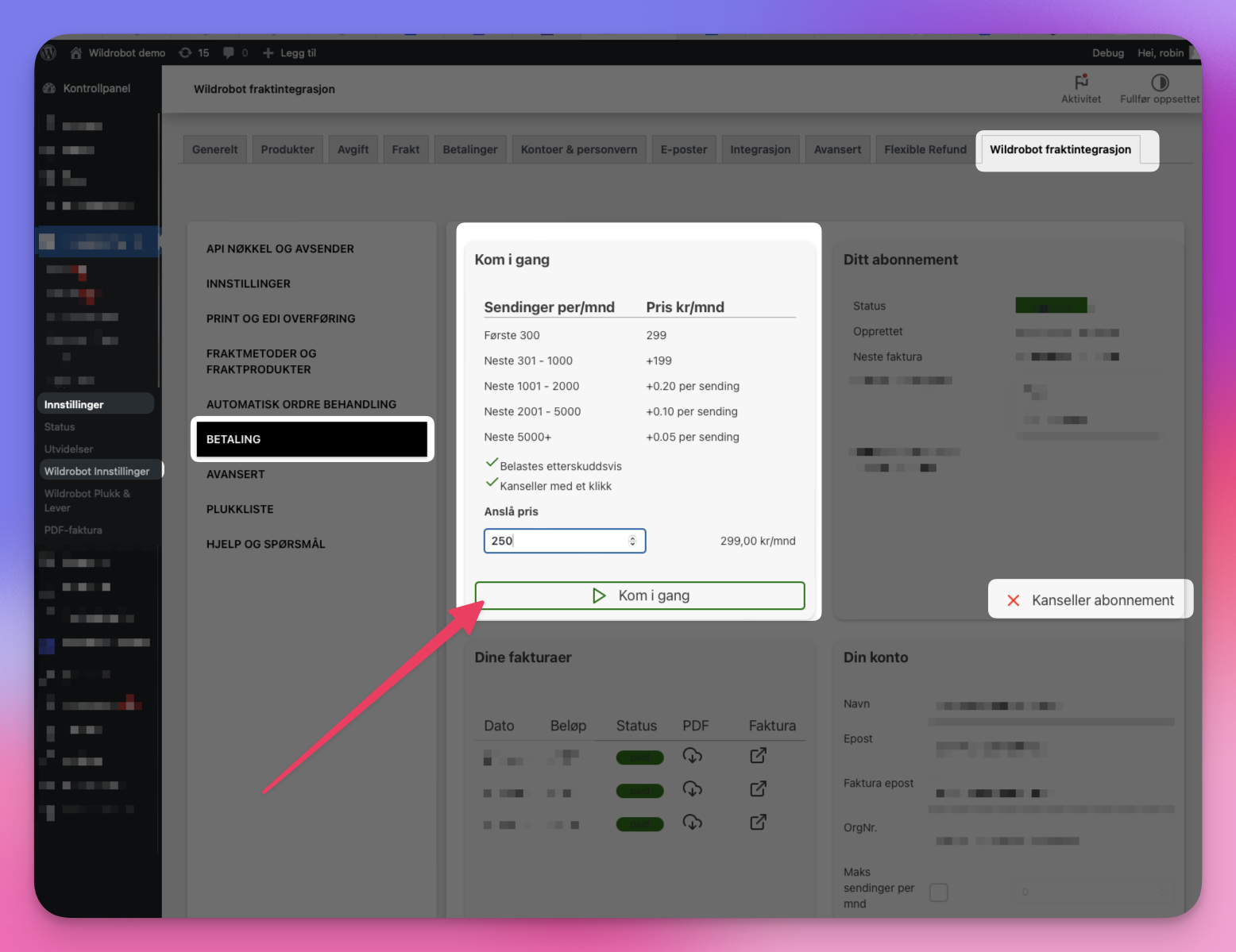The width and height of the screenshot is (1236, 952).
Task: Click the plus Legg til item
Action: coord(289,52)
